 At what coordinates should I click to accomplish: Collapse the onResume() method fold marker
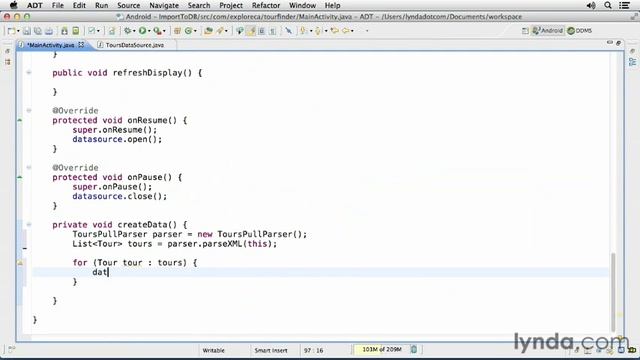pyautogui.click(x=29, y=111)
